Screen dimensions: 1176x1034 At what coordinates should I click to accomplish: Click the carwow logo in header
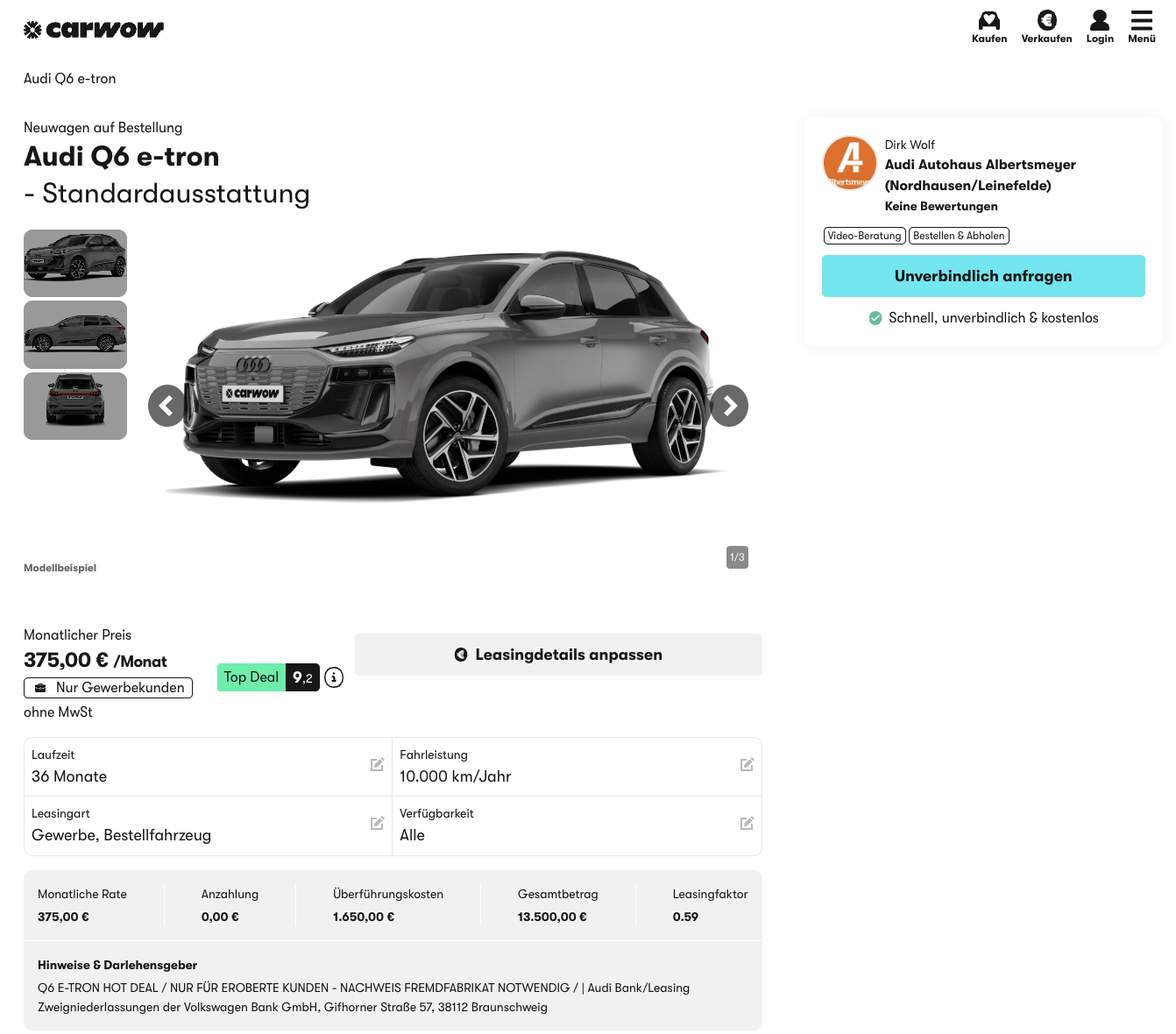pyautogui.click(x=94, y=30)
